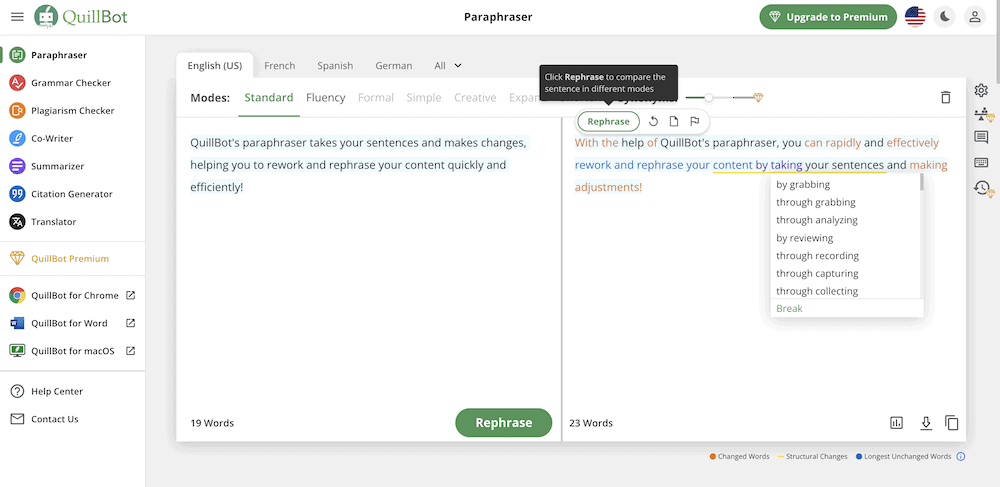Viewport: 1000px width, 487px height.
Task: Open hotkeys keyboard icon
Action: tap(981, 163)
